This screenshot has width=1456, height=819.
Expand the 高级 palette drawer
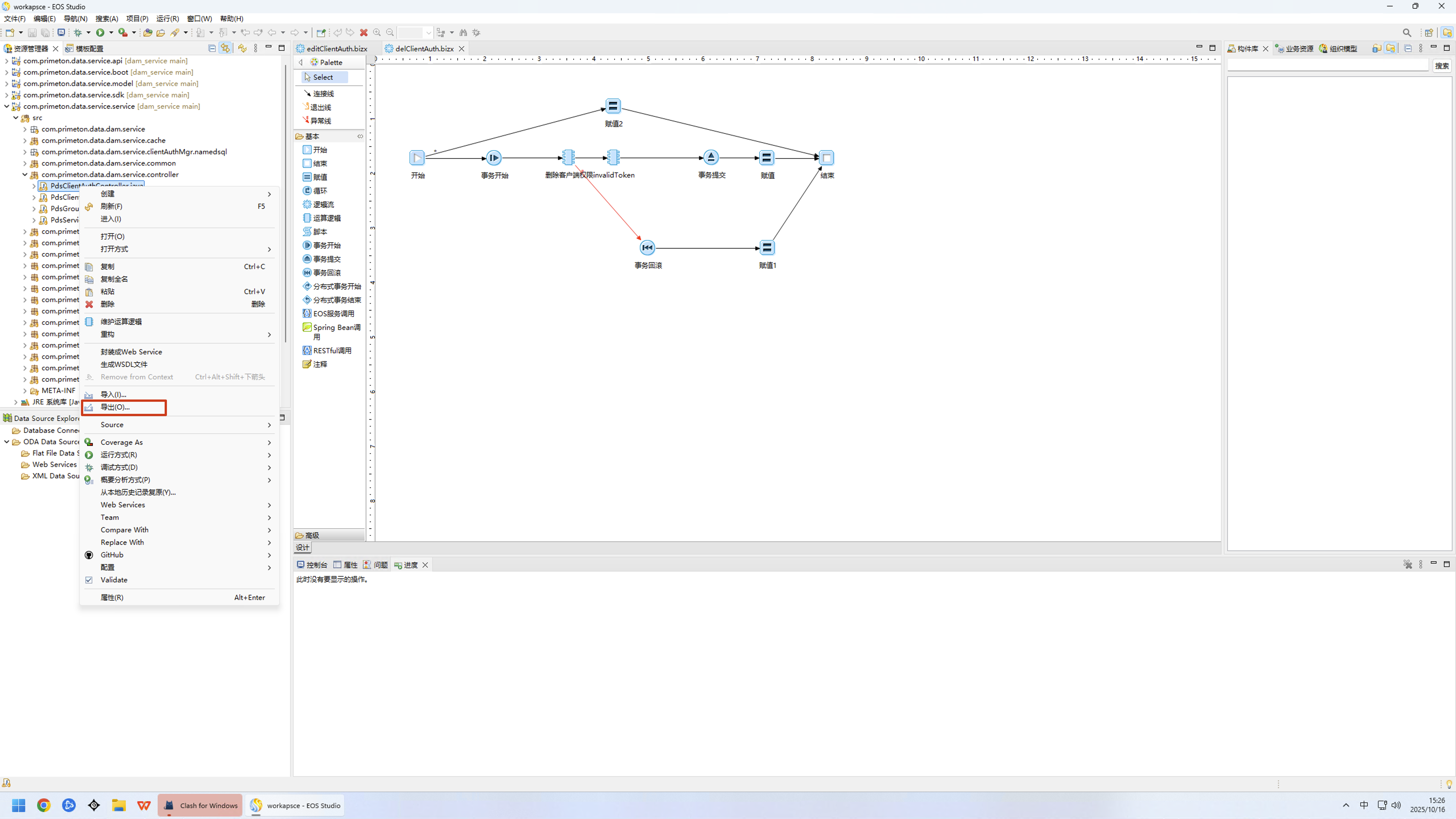[x=312, y=535]
